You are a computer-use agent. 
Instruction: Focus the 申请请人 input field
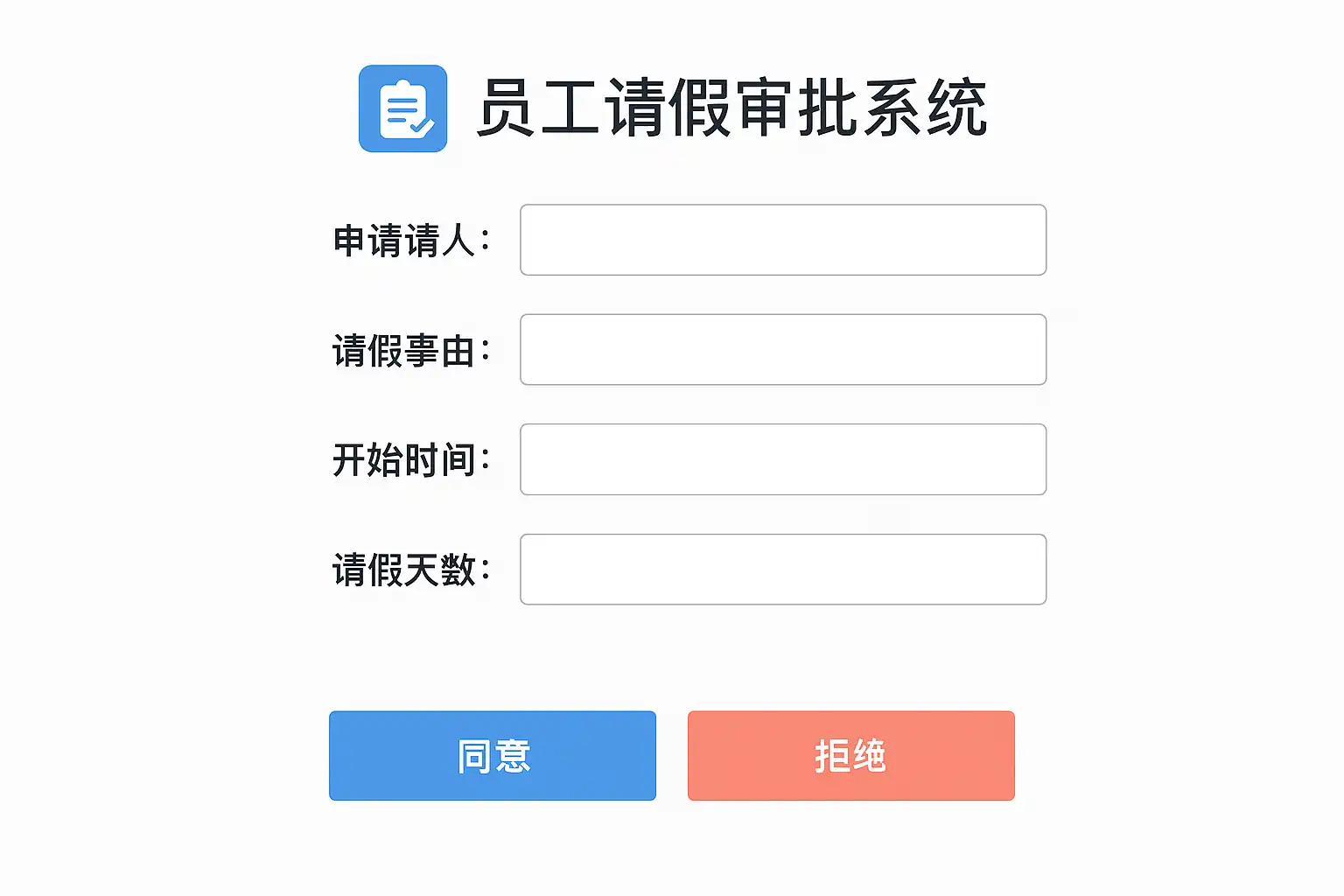coord(783,240)
